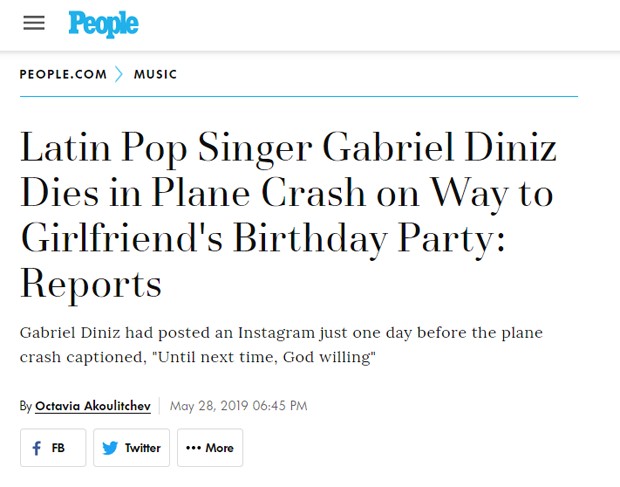Go to PEOPLE.COM breadcrumb
The width and height of the screenshot is (620, 487).
click(x=63, y=74)
